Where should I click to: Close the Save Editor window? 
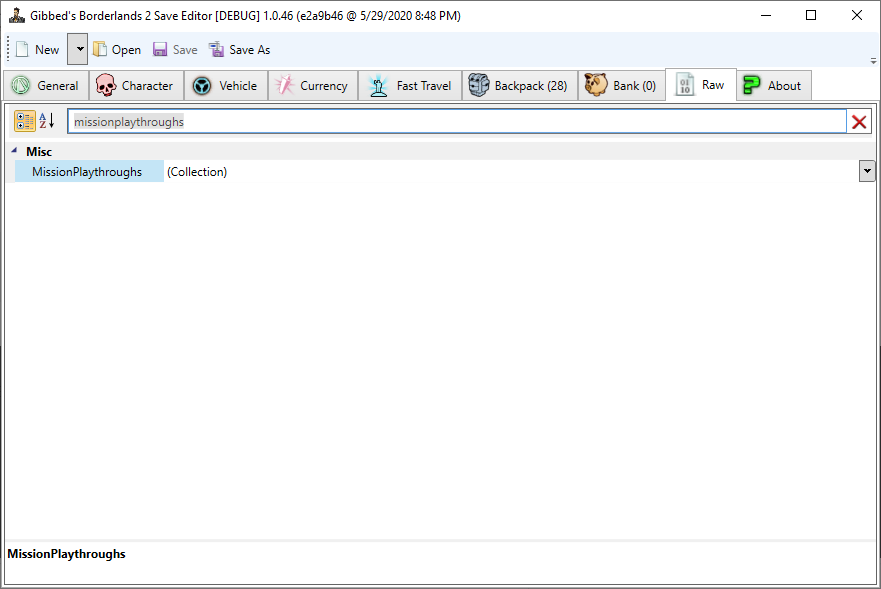tap(856, 15)
